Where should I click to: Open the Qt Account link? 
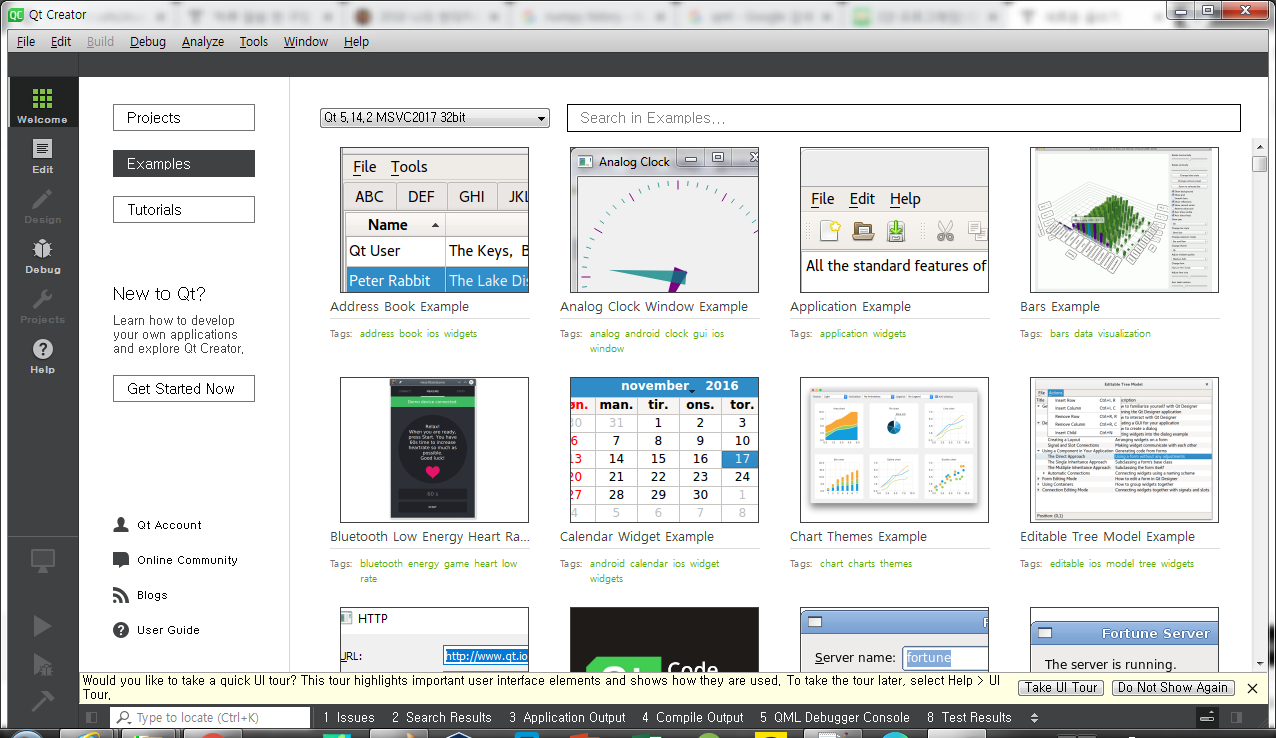pos(169,525)
